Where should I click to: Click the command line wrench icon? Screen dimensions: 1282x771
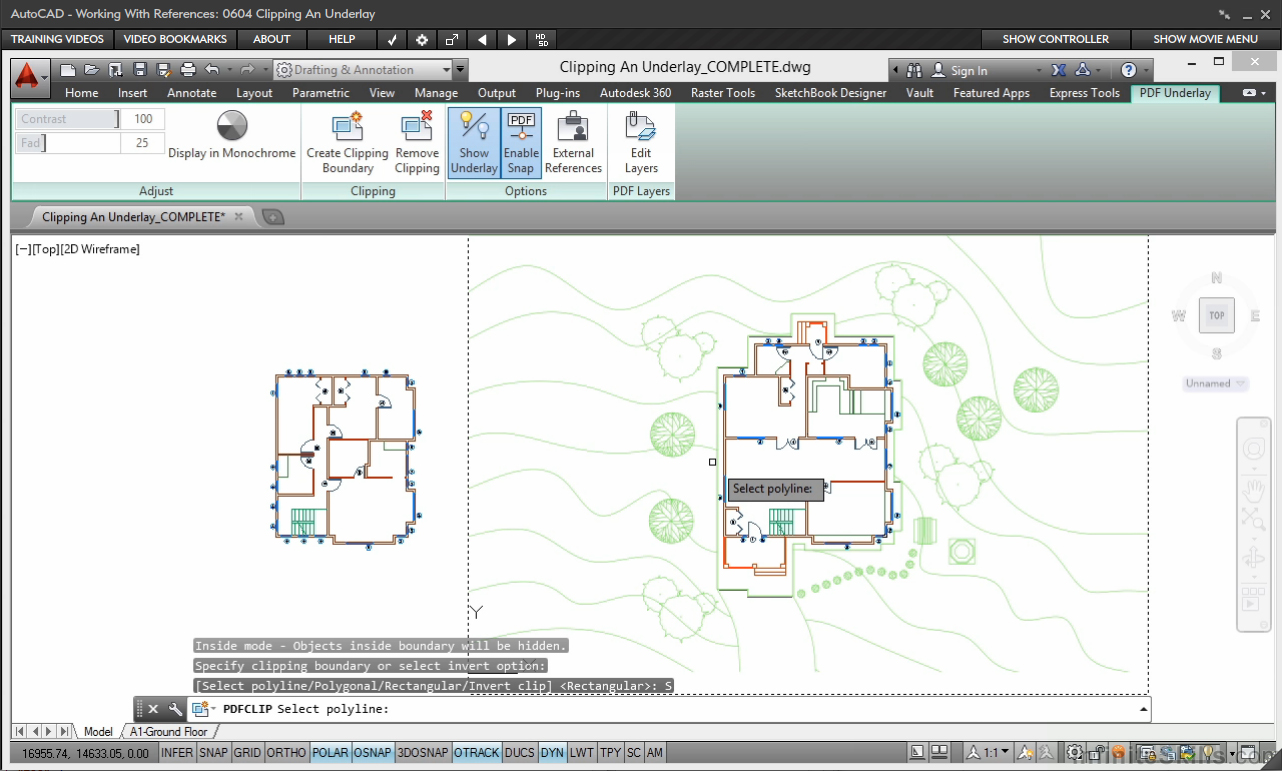[175, 709]
